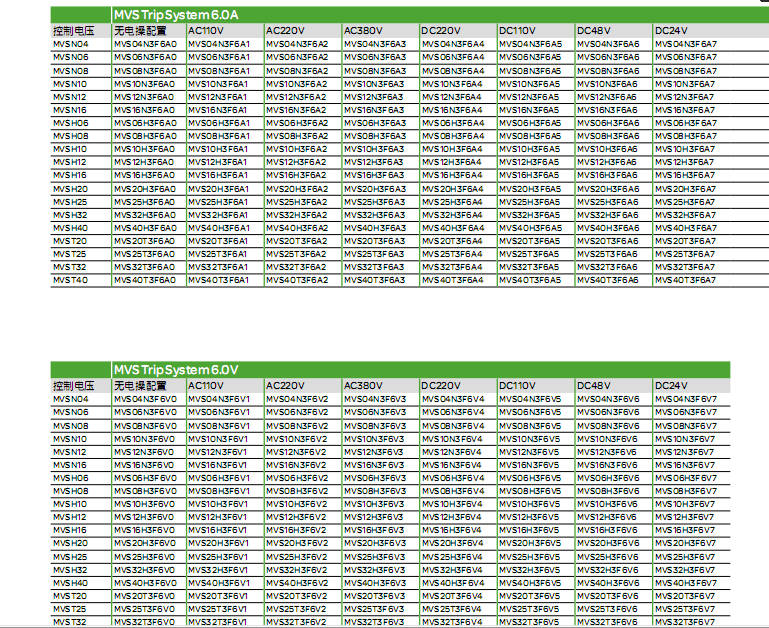The height and width of the screenshot is (628, 769).
Task: Click the MVS TripSystem 6.0A table title
Action: 175,17
